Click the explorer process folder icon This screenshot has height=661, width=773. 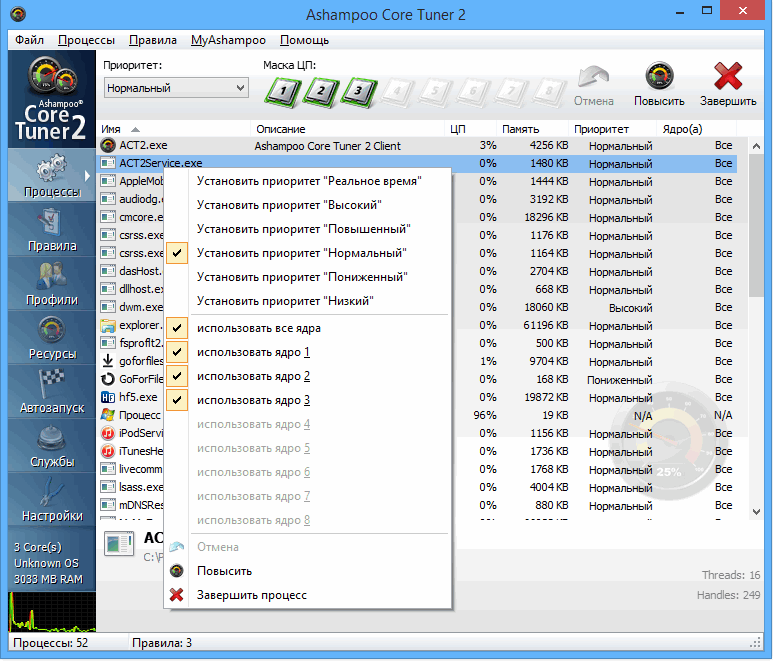point(107,325)
